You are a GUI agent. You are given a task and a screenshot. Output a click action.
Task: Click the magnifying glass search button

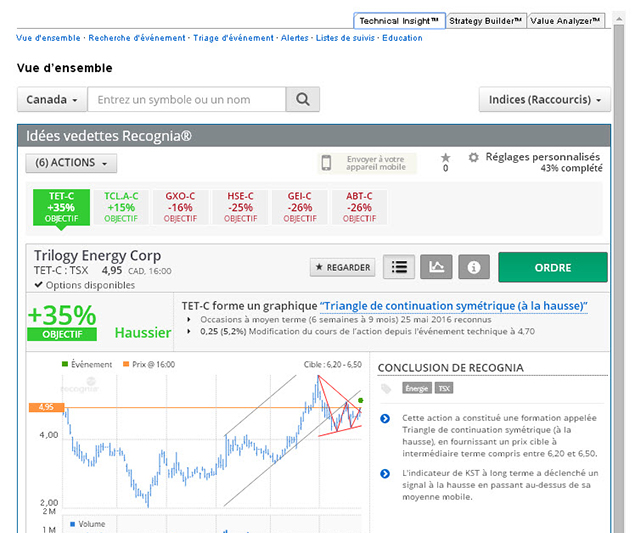pyautogui.click(x=303, y=99)
